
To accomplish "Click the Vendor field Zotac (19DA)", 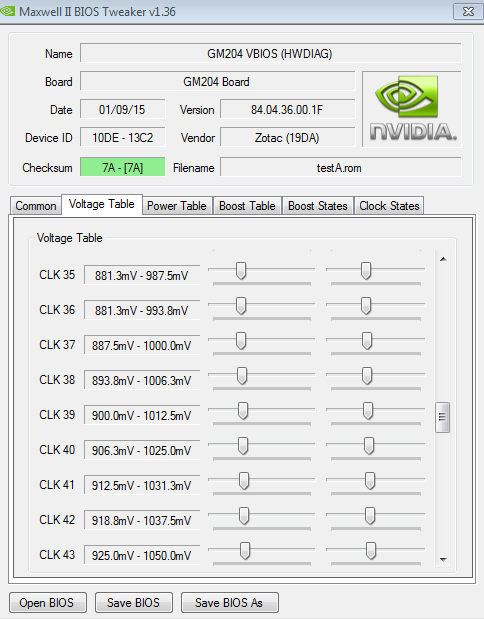I will pos(287,138).
